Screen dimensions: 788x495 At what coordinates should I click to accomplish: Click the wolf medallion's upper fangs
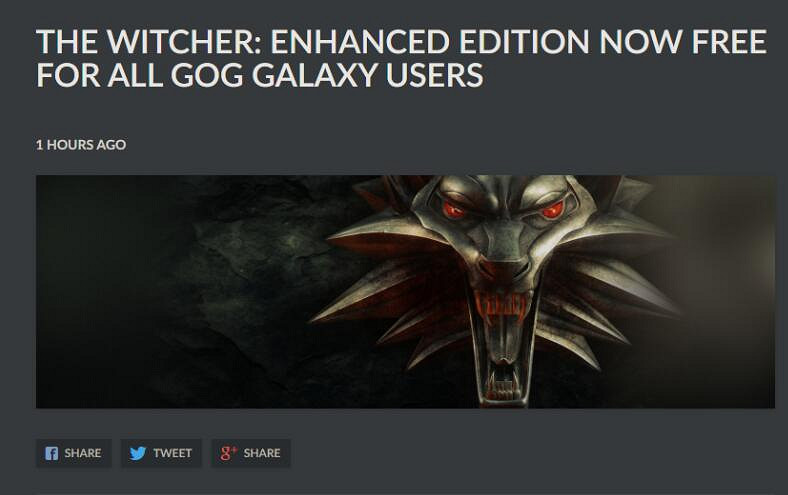502,307
